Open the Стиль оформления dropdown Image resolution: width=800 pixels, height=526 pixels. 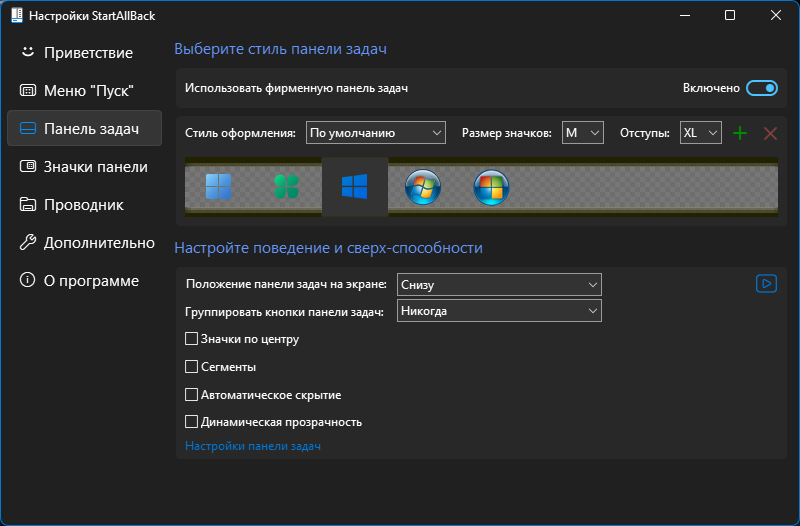pos(376,133)
